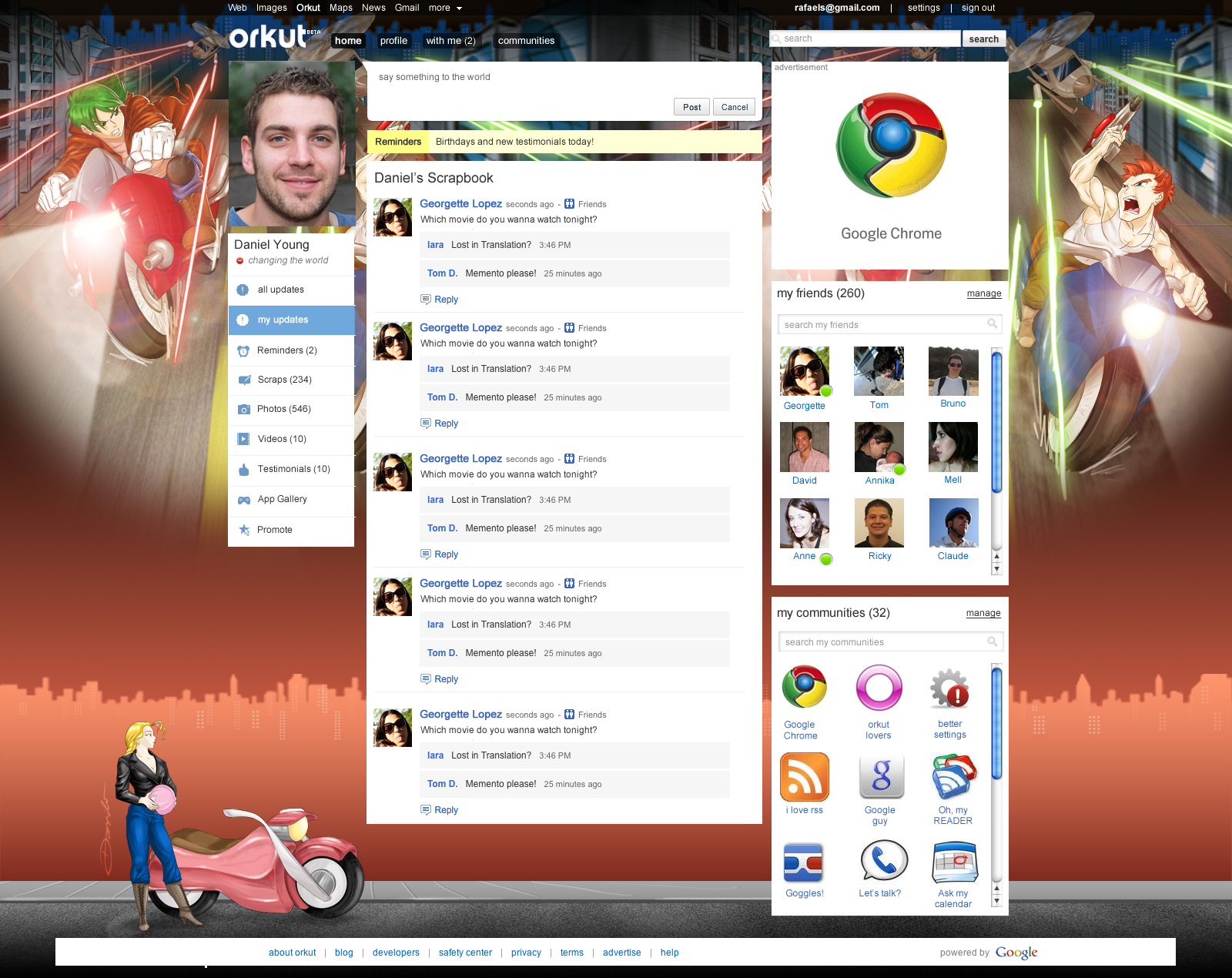
Task: Open orkut lovers community icon
Action: pos(879,688)
